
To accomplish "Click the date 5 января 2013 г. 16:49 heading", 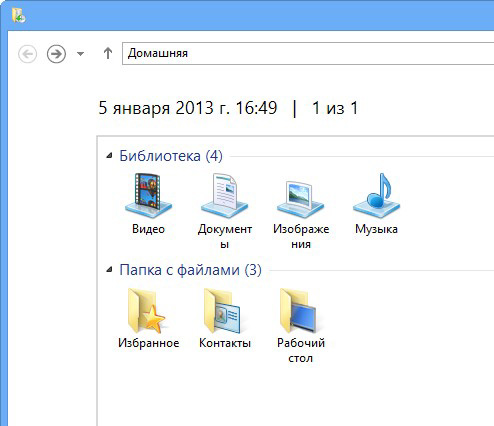I will (188, 108).
